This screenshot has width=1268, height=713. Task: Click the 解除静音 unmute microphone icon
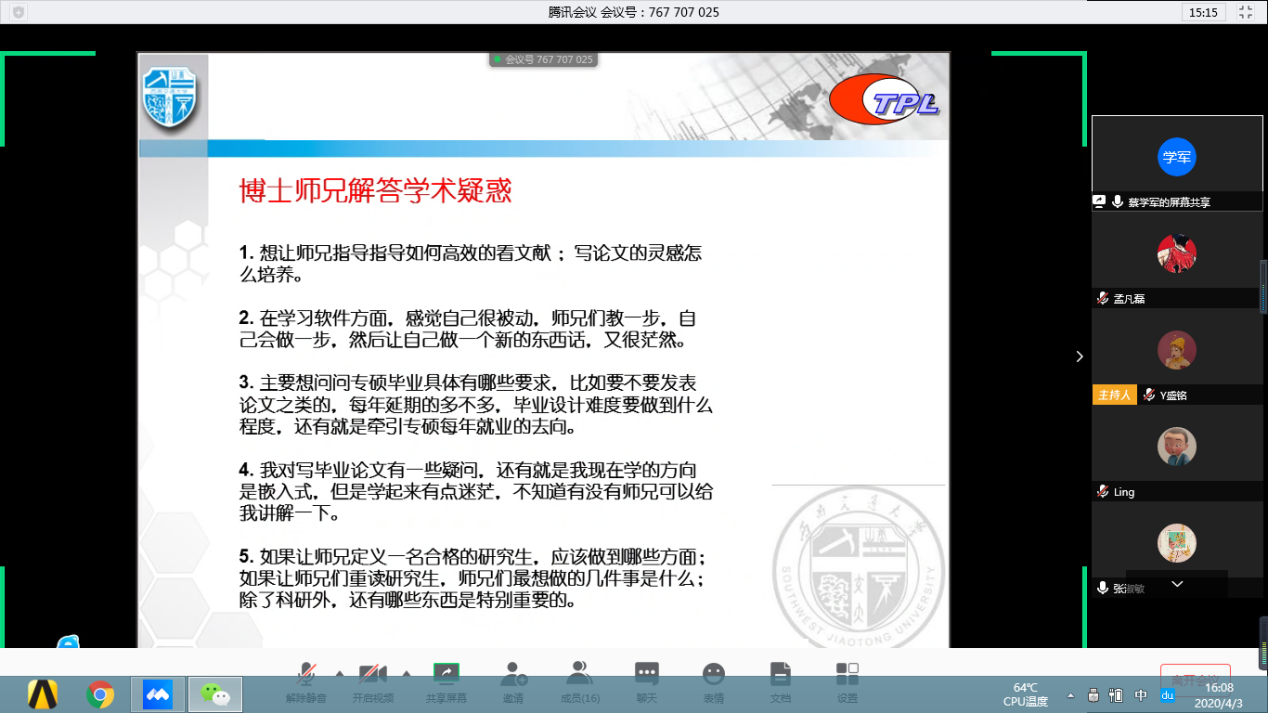pos(306,674)
